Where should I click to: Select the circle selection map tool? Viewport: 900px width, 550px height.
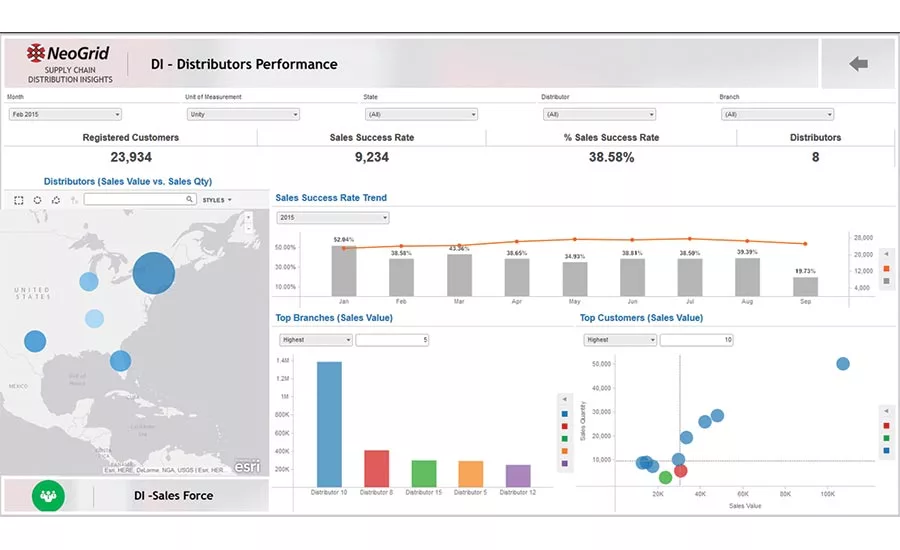37,200
